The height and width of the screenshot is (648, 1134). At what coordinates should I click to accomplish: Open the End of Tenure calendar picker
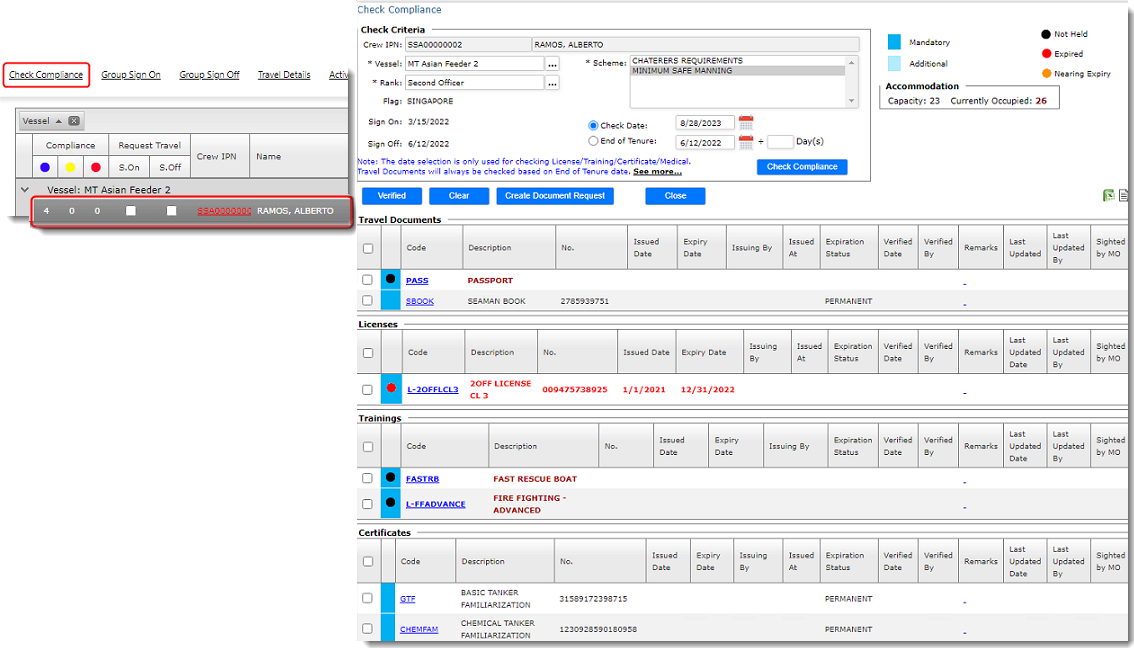(745, 142)
